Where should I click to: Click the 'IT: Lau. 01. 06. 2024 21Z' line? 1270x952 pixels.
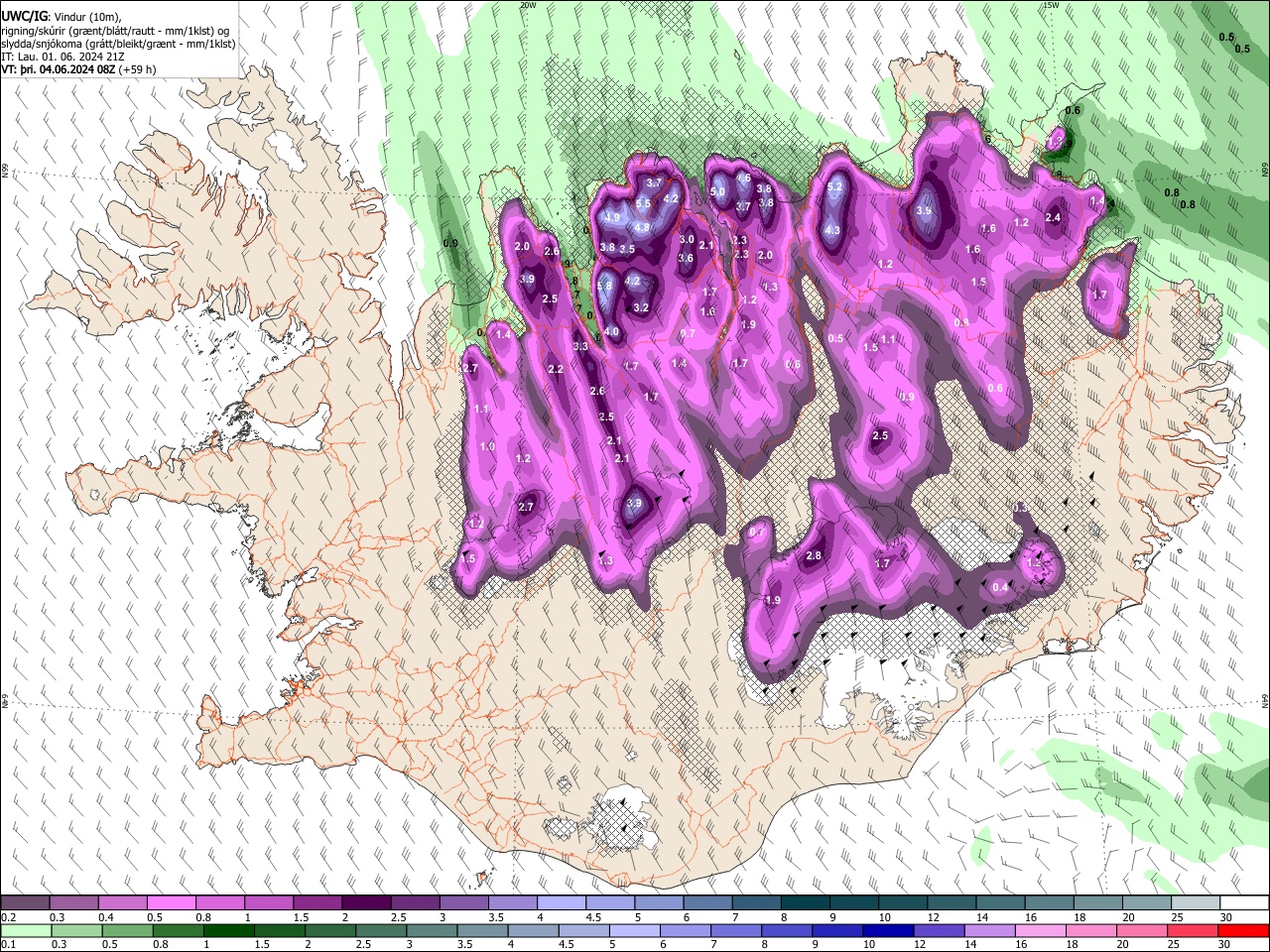(x=63, y=57)
